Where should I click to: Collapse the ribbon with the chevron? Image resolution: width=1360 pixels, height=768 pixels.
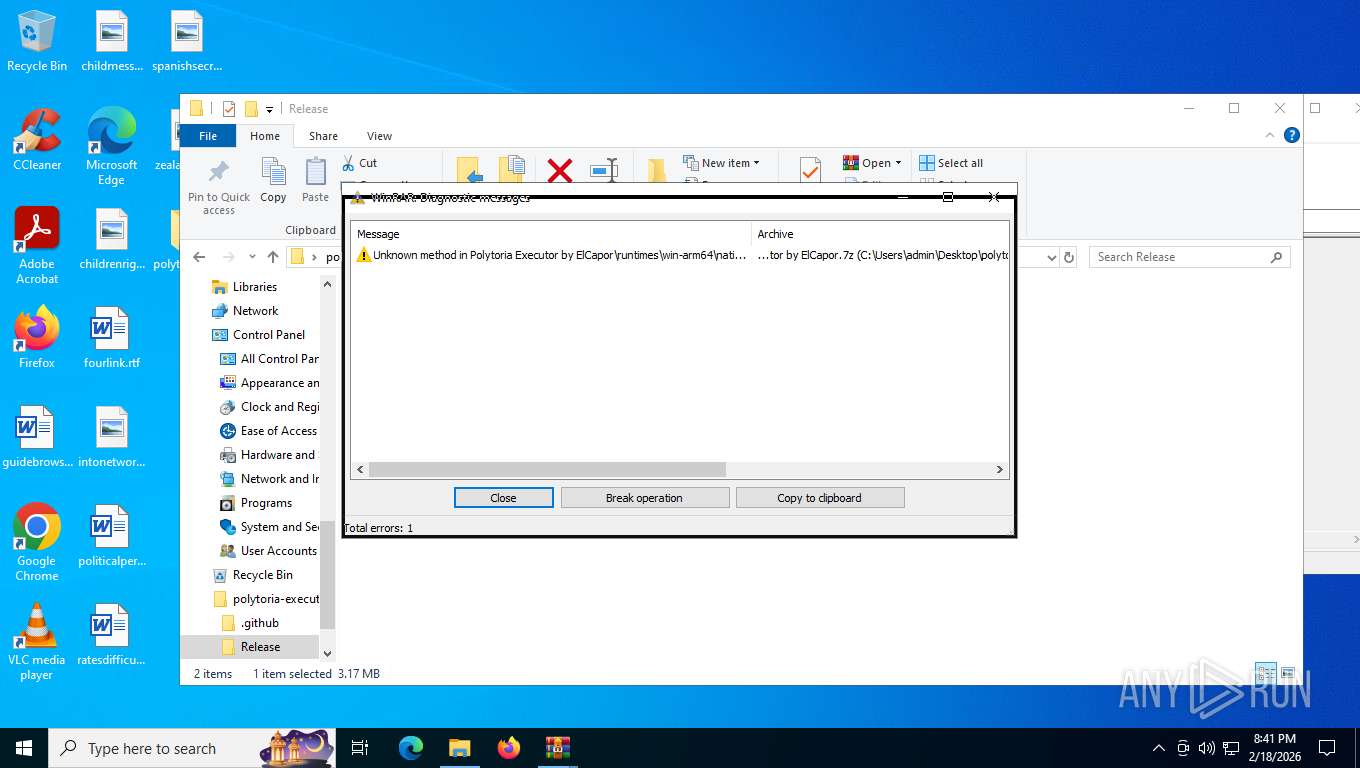tap(1271, 135)
